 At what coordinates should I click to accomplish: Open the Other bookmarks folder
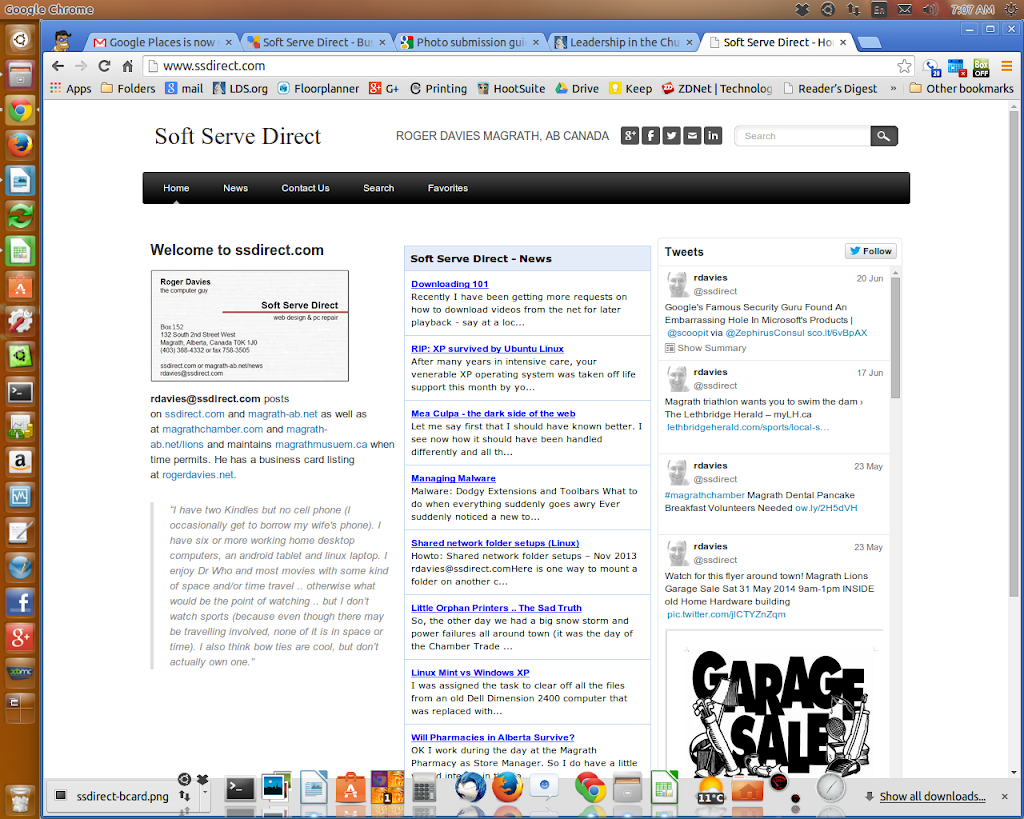point(961,88)
